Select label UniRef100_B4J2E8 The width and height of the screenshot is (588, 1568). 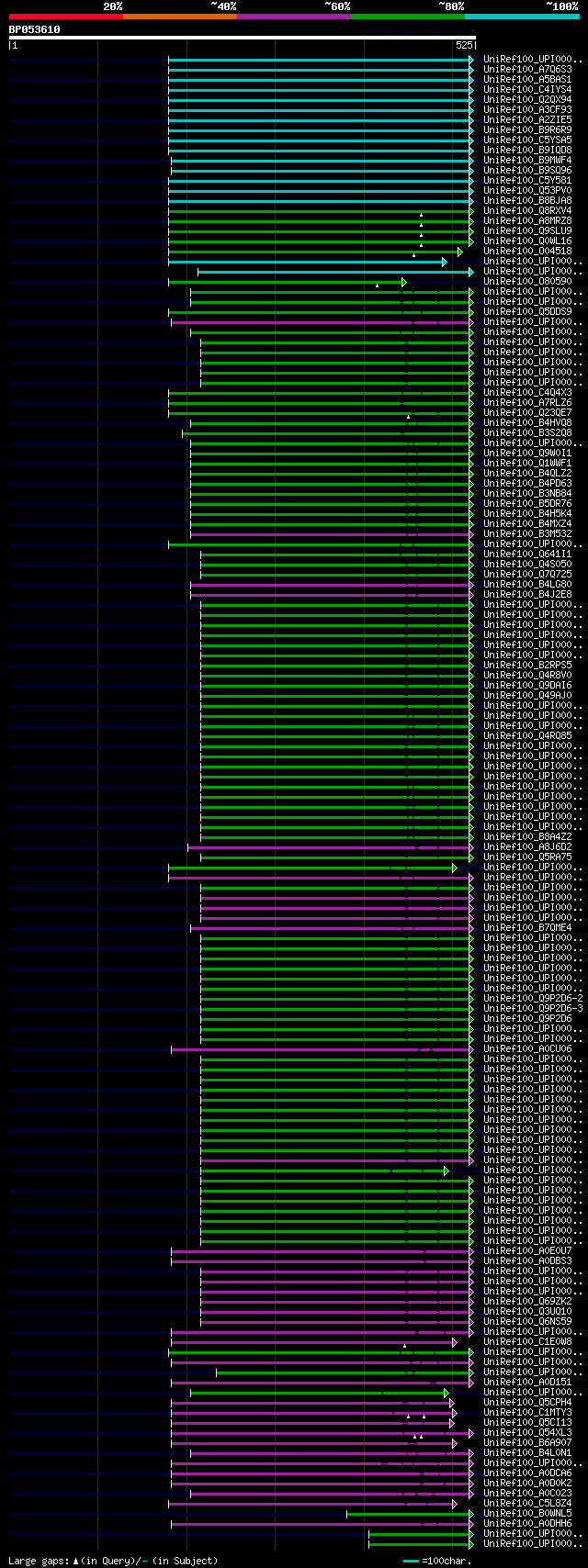click(x=527, y=594)
